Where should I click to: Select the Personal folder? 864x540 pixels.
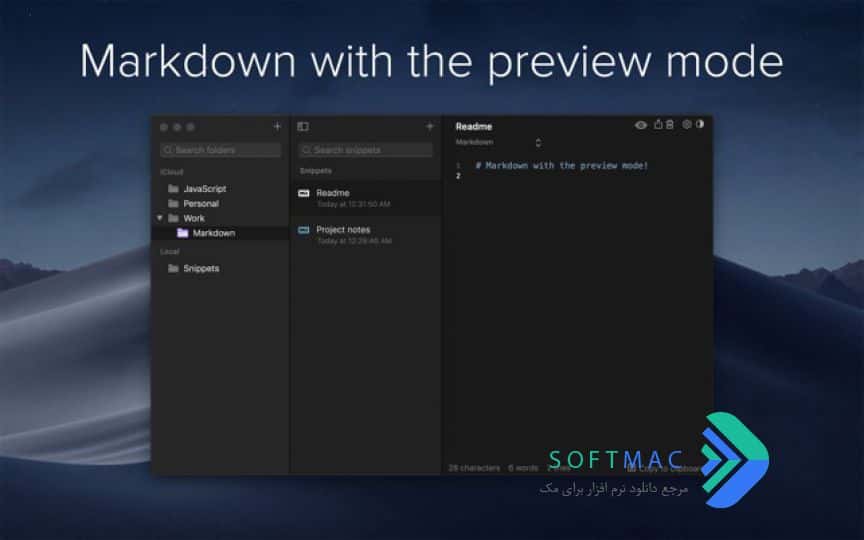pos(220,203)
